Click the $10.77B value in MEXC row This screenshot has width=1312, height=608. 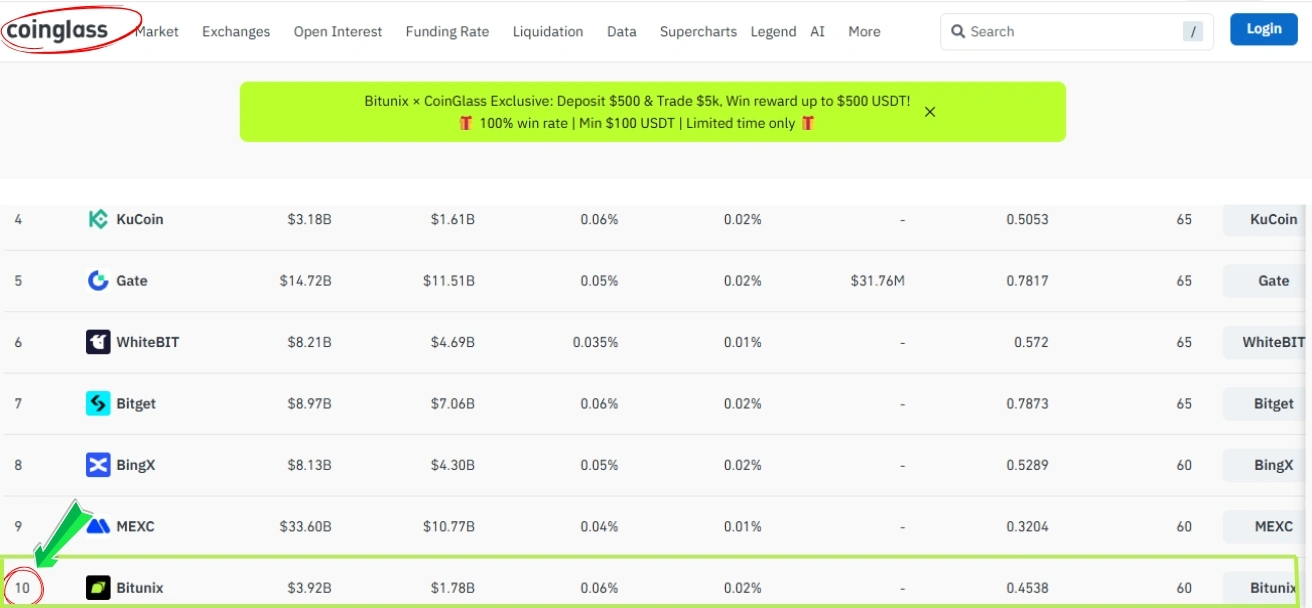pos(449,526)
